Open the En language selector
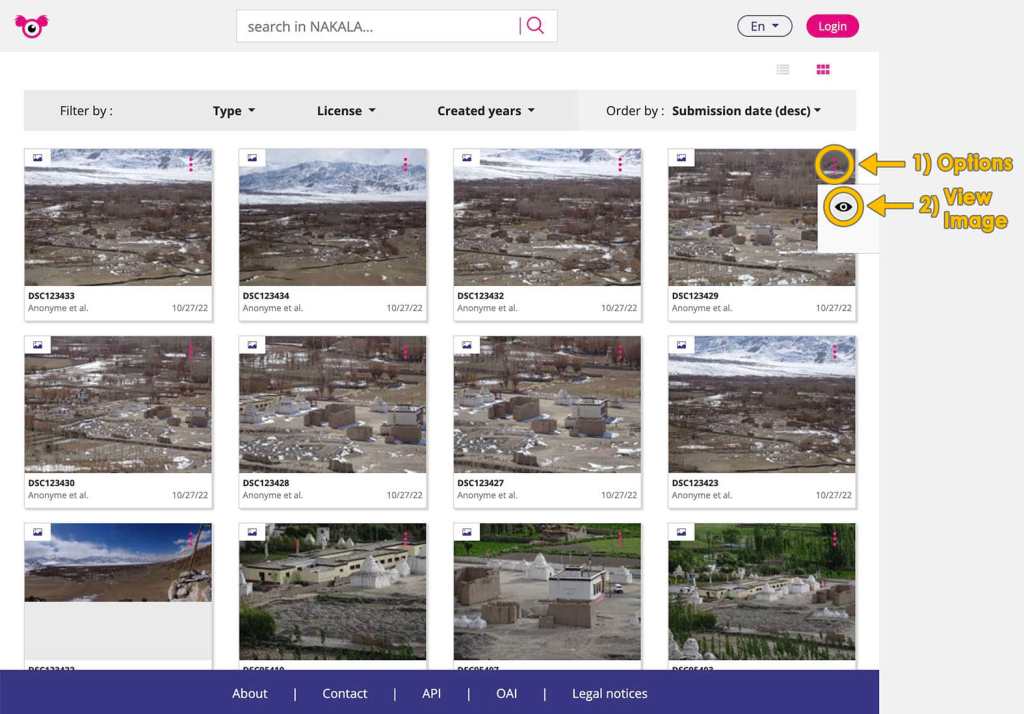The image size is (1024, 714). point(764,27)
